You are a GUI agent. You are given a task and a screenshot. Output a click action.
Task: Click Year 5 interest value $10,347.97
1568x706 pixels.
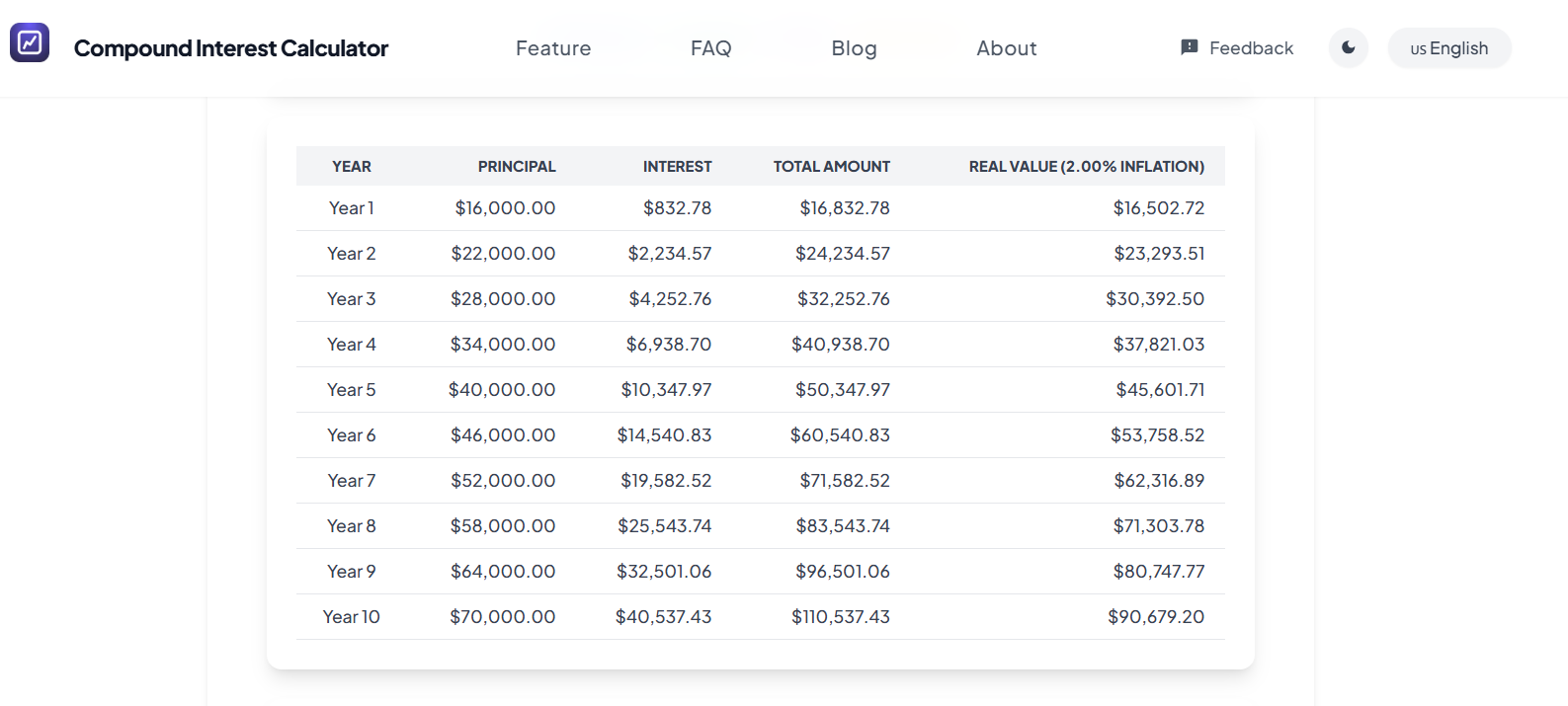click(x=666, y=390)
